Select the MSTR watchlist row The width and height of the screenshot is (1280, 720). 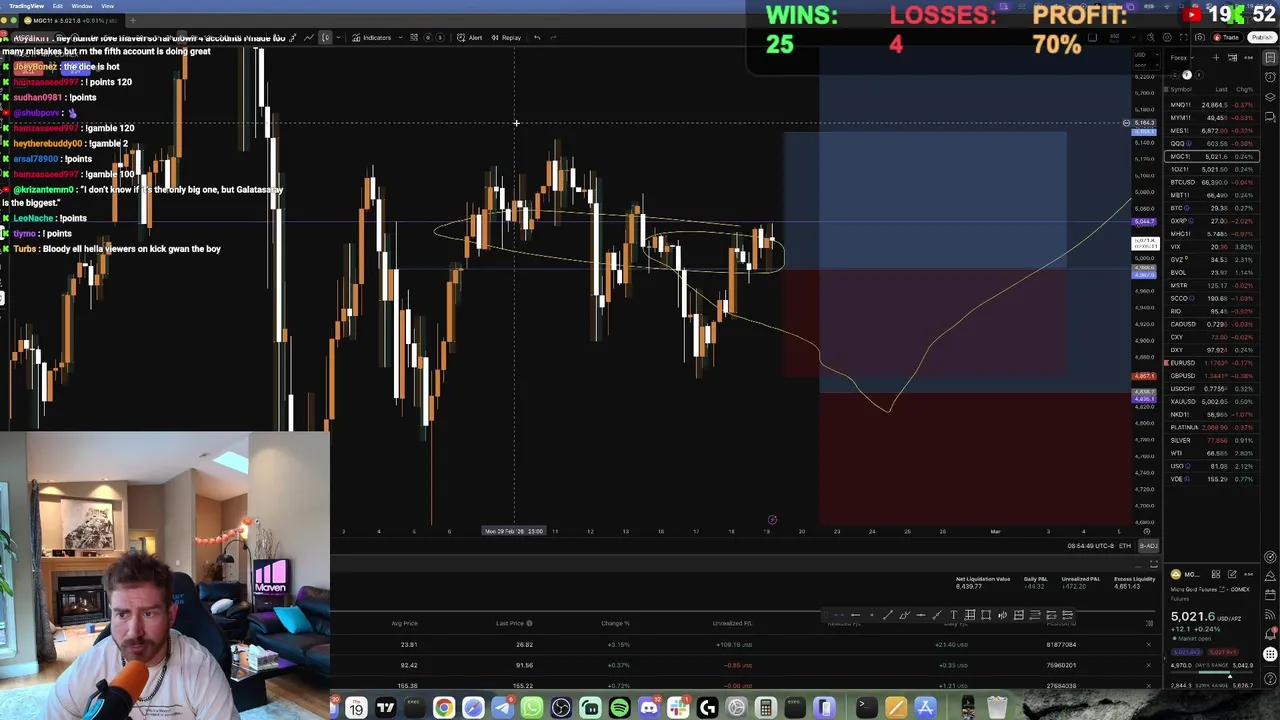click(x=1211, y=286)
